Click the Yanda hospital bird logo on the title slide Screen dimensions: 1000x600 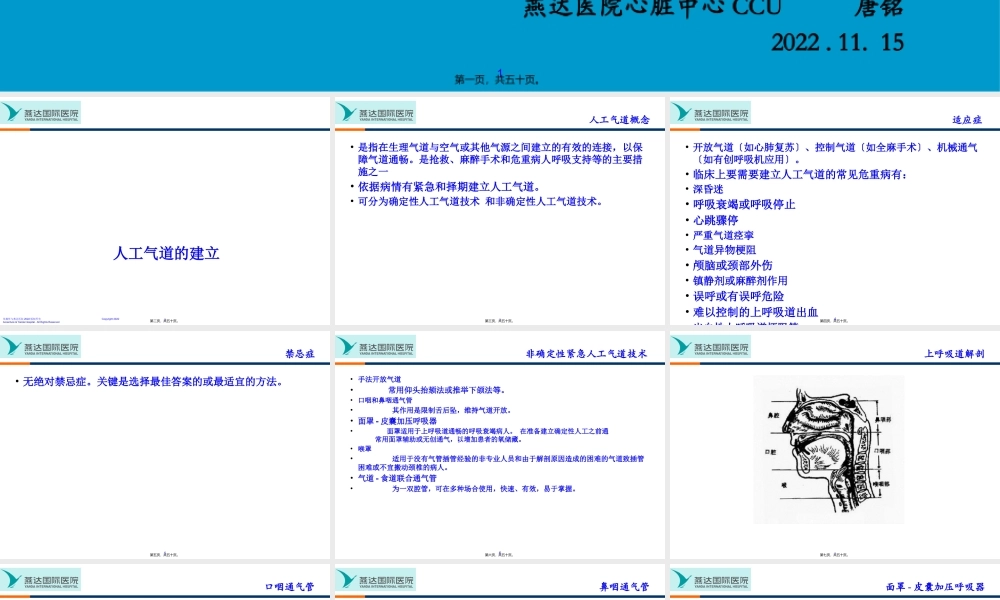click(x=12, y=112)
